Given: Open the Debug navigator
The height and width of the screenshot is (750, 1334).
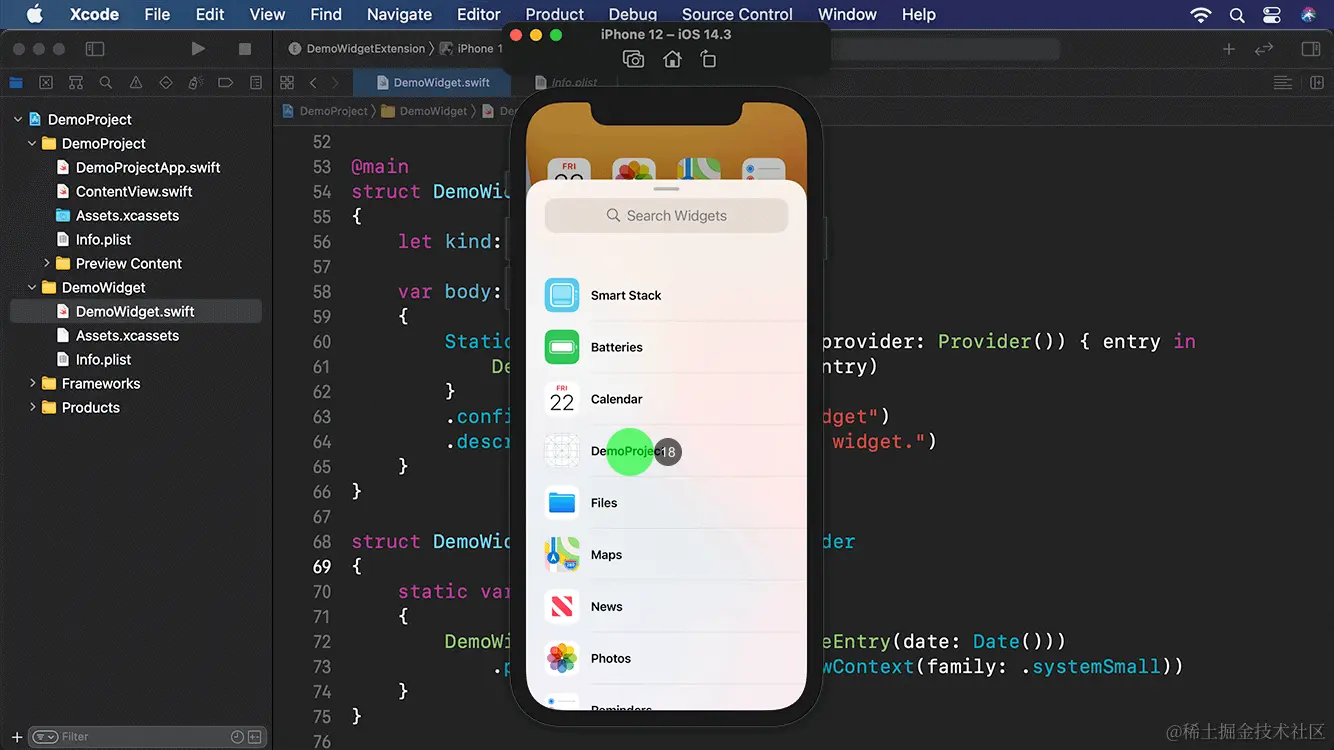Looking at the screenshot, I should tap(196, 83).
